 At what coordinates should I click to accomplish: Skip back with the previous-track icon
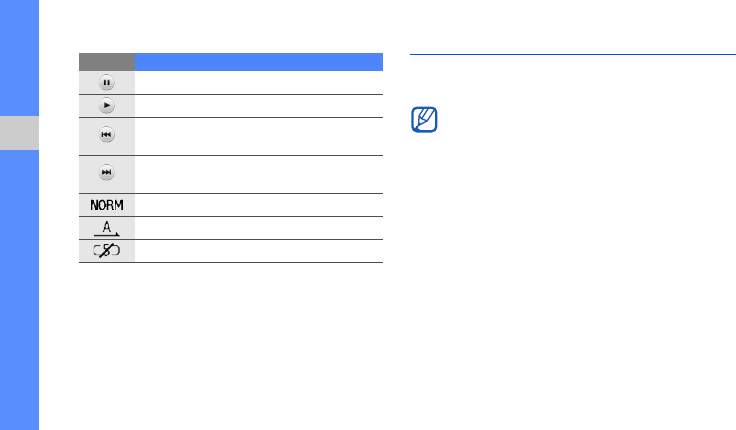(x=107, y=135)
